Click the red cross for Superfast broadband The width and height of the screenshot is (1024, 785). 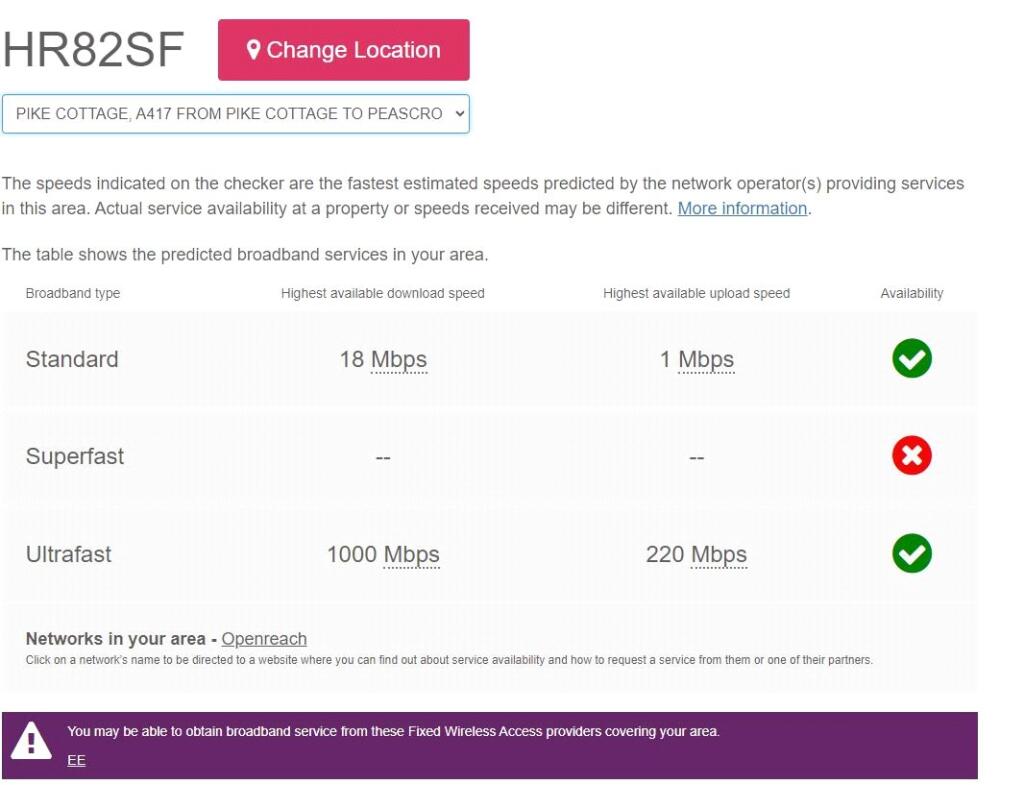click(911, 456)
